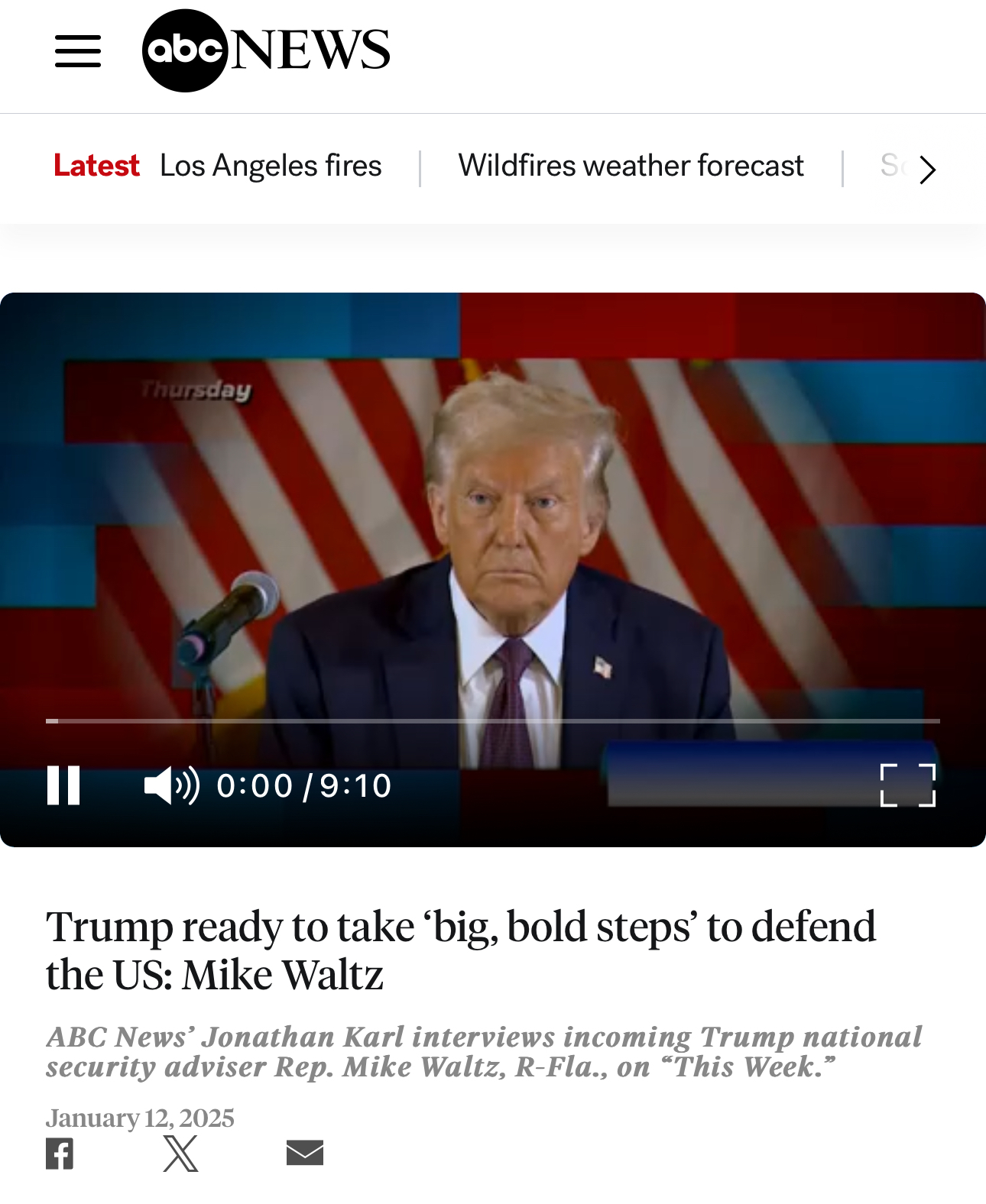Viewport: 986px width, 1204px height.
Task: Click the January 12, 2025 date
Action: (x=140, y=1118)
